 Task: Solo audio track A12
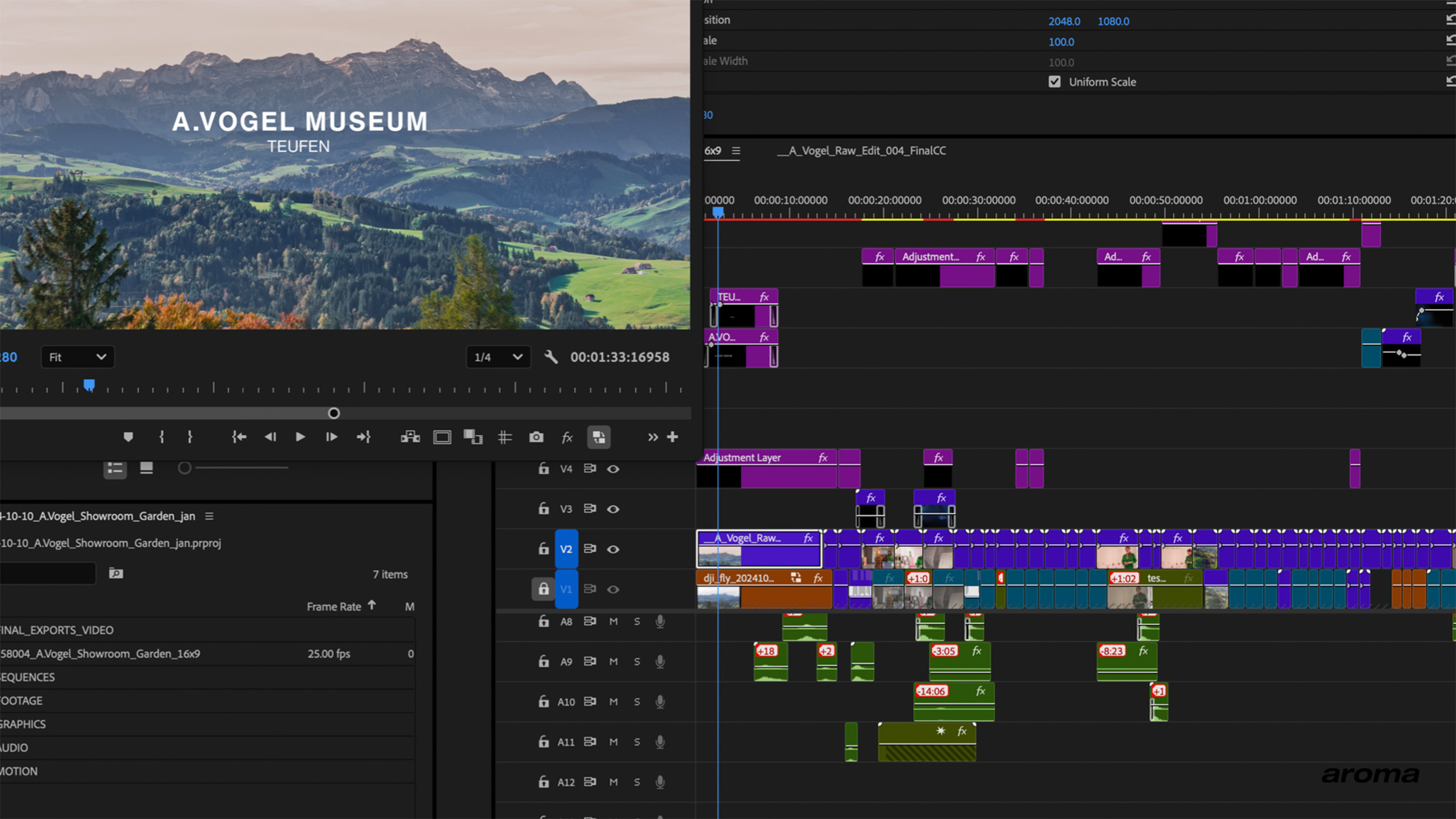click(x=637, y=782)
